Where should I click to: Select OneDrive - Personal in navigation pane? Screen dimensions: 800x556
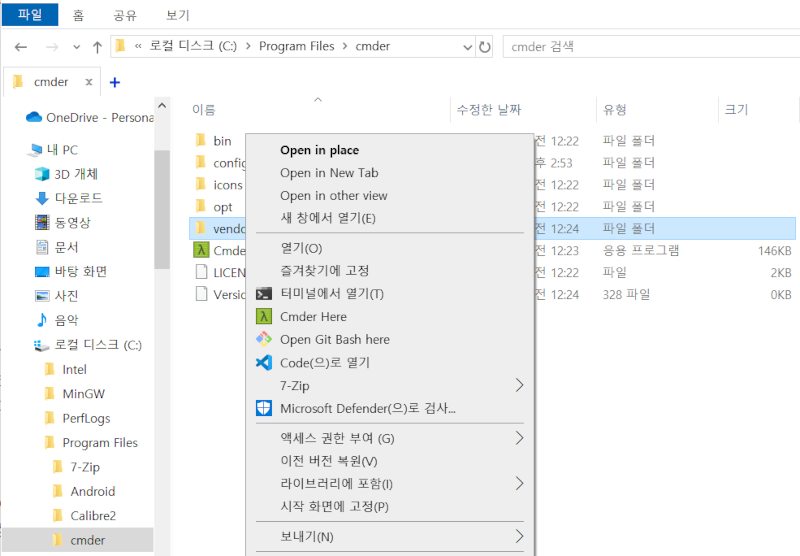click(90, 117)
